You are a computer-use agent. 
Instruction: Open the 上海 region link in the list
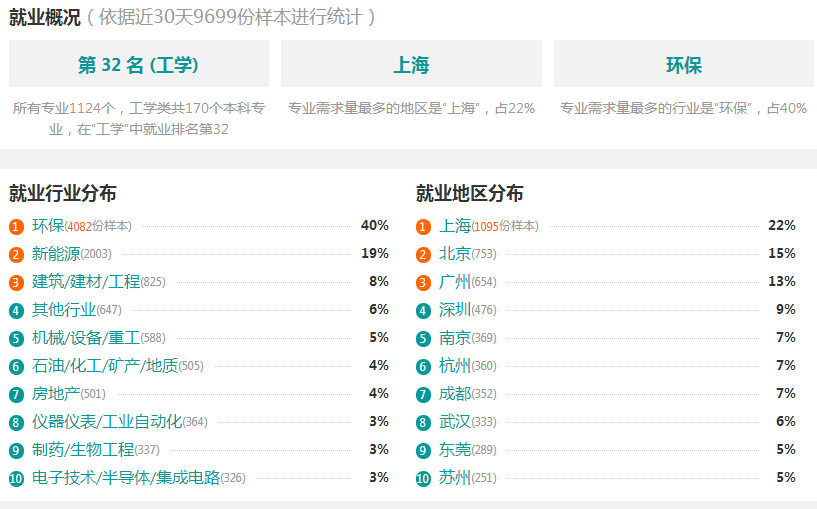tap(455, 226)
